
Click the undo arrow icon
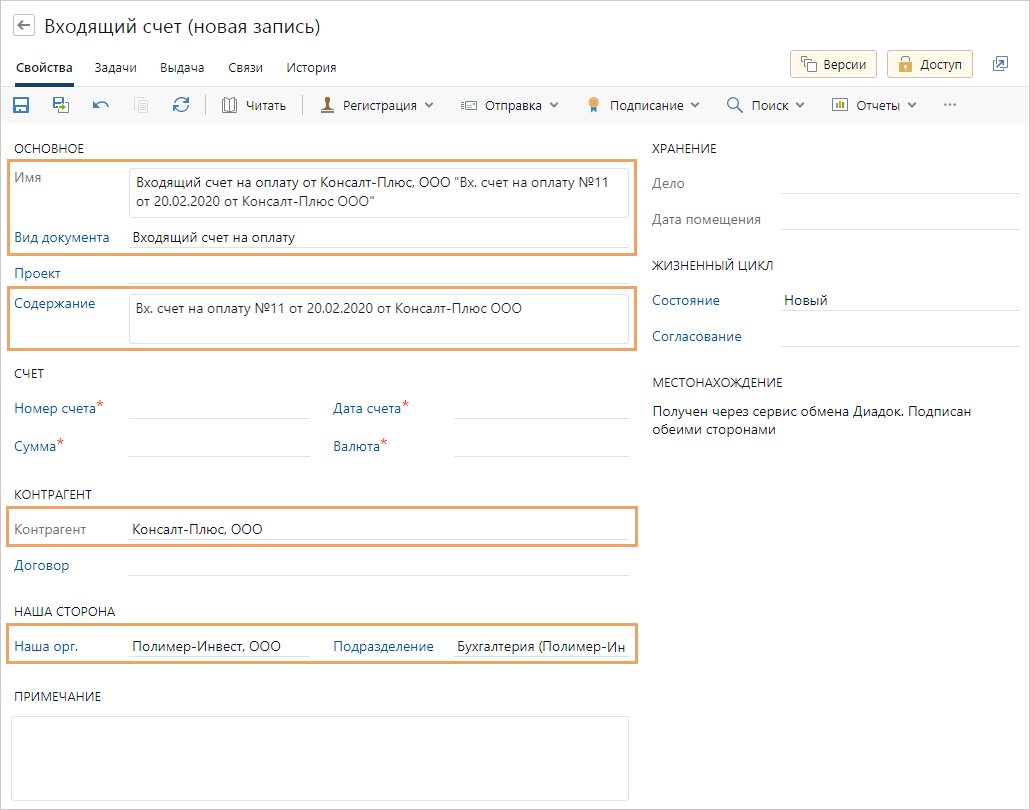coord(101,105)
